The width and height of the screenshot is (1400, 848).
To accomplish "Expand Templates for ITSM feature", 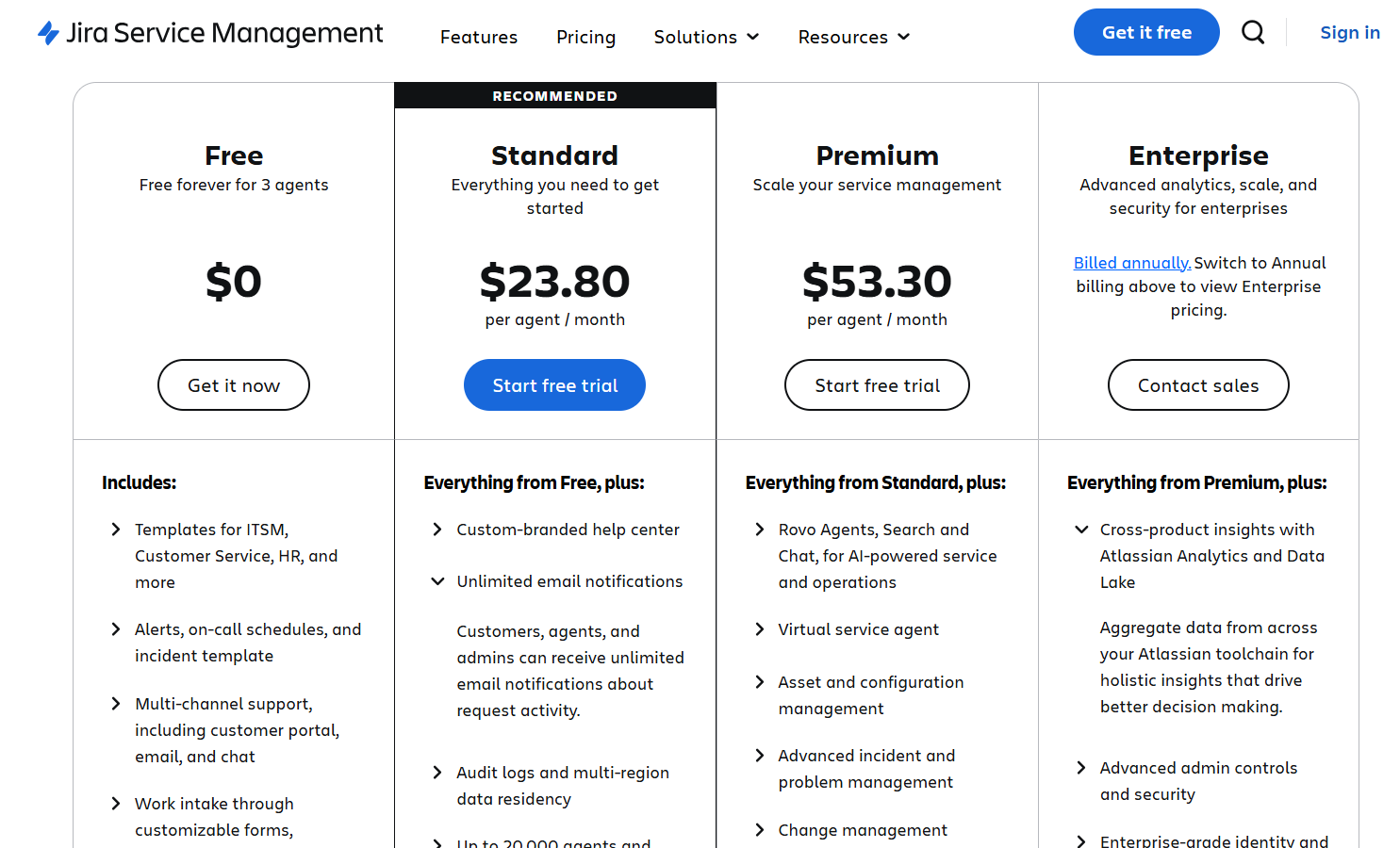I will coord(116,530).
